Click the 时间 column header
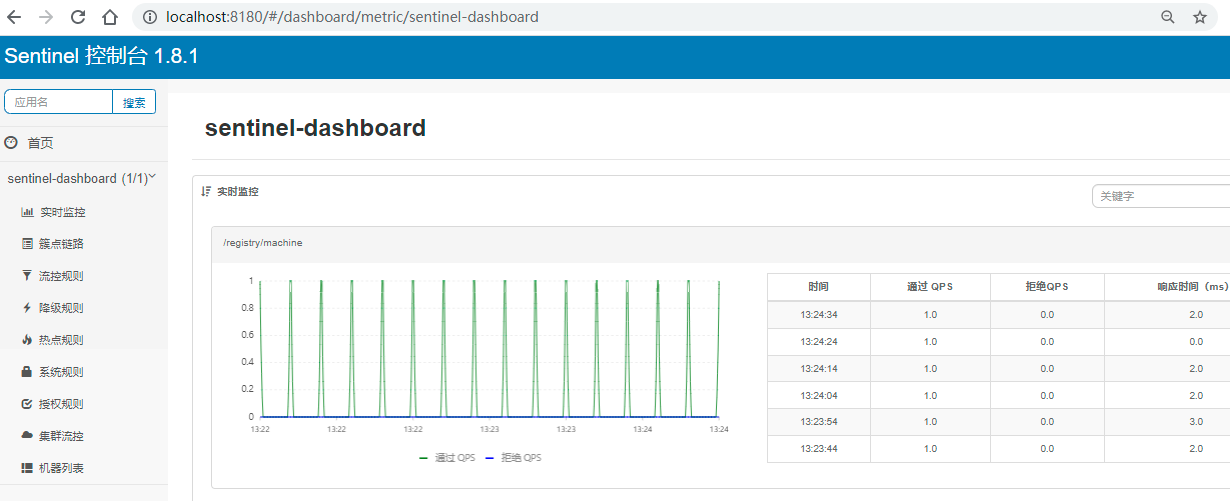The image size is (1230, 501). click(x=818, y=286)
